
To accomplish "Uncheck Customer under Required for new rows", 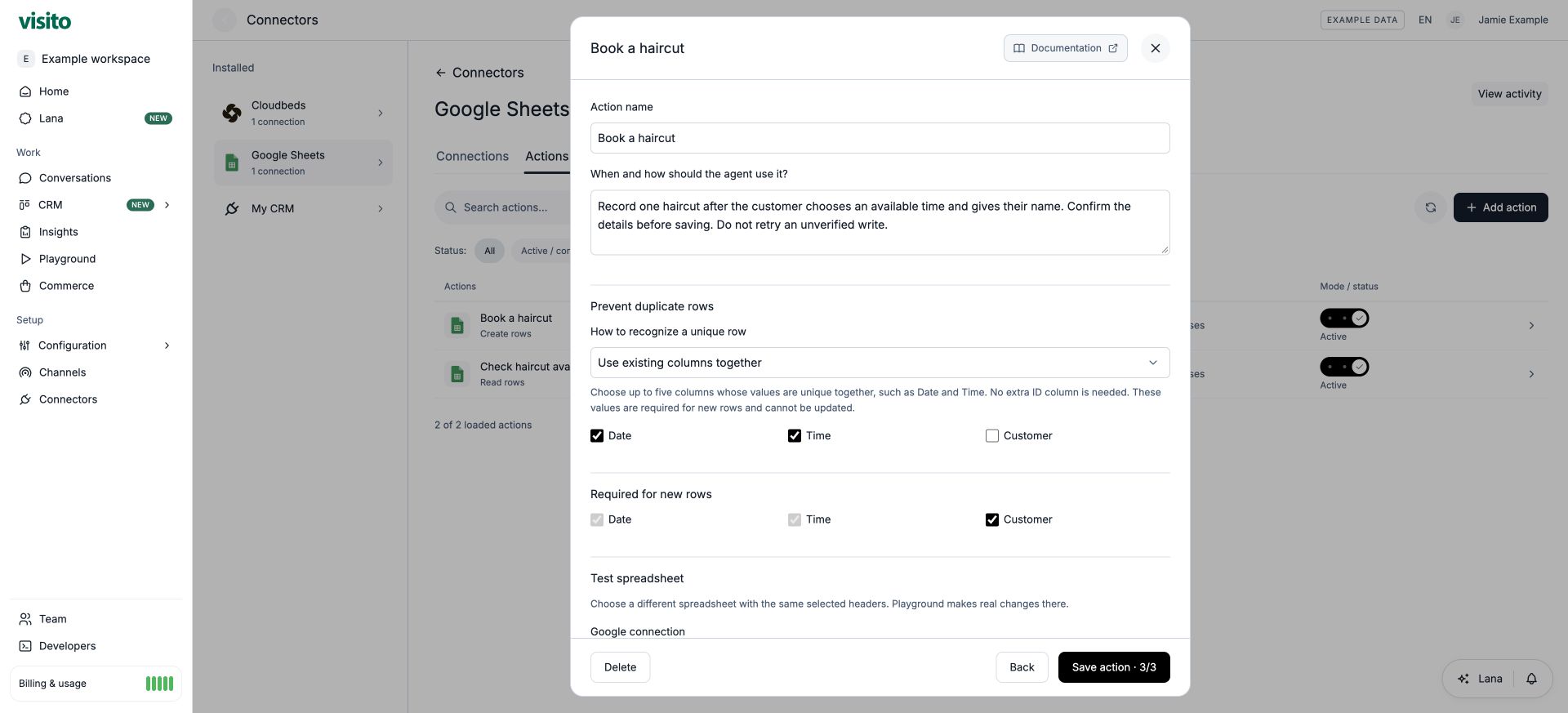I will [992, 519].
